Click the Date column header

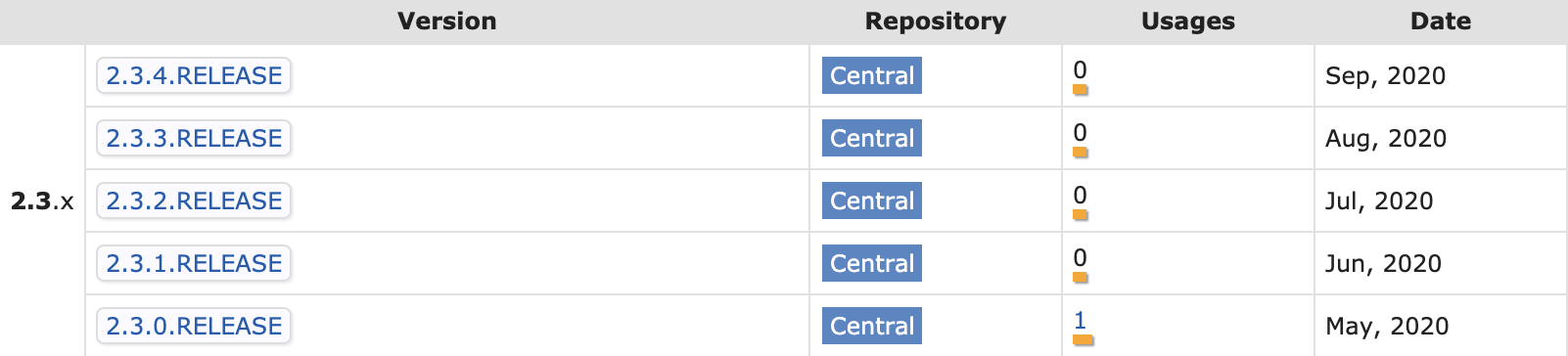point(1441,22)
